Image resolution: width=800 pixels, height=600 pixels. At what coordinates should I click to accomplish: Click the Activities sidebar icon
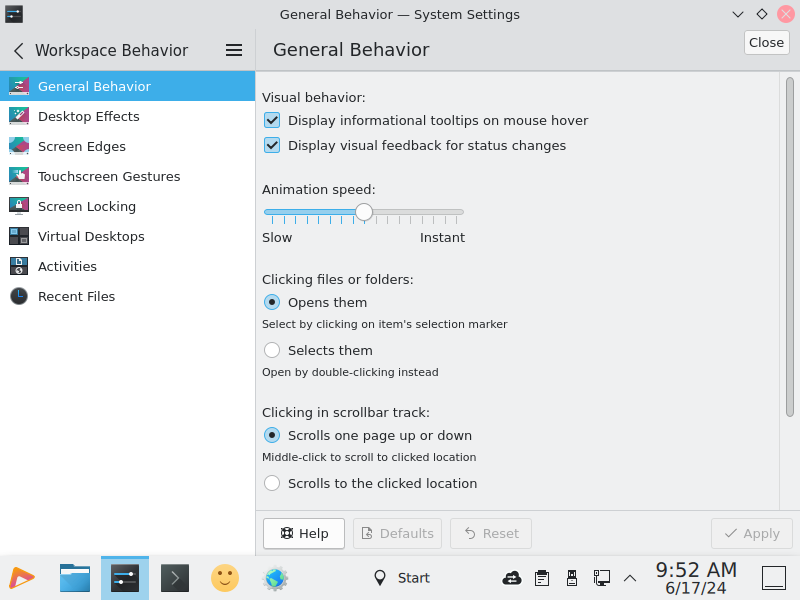(19, 266)
